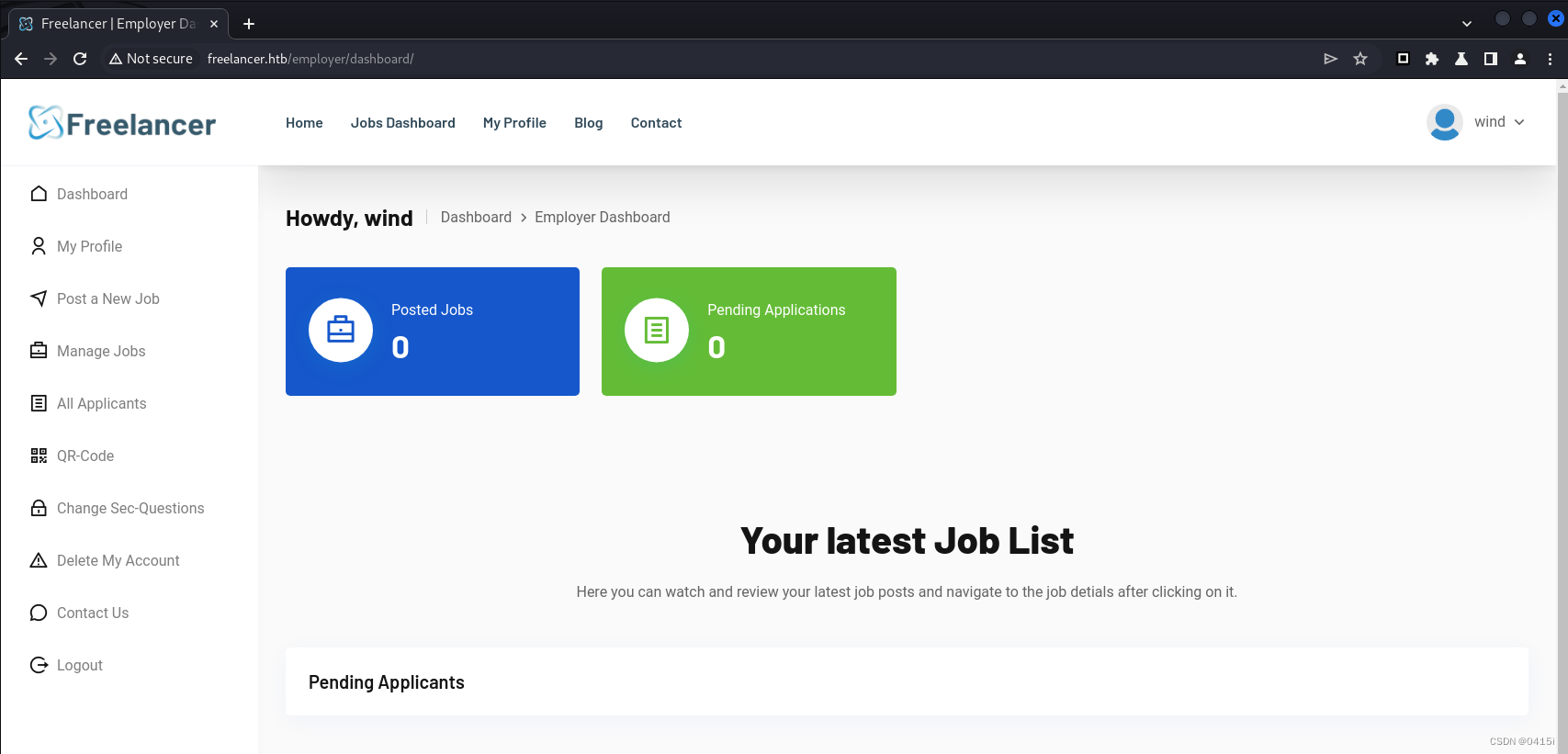
Task: View All Applicants in sidebar
Action: (x=102, y=403)
